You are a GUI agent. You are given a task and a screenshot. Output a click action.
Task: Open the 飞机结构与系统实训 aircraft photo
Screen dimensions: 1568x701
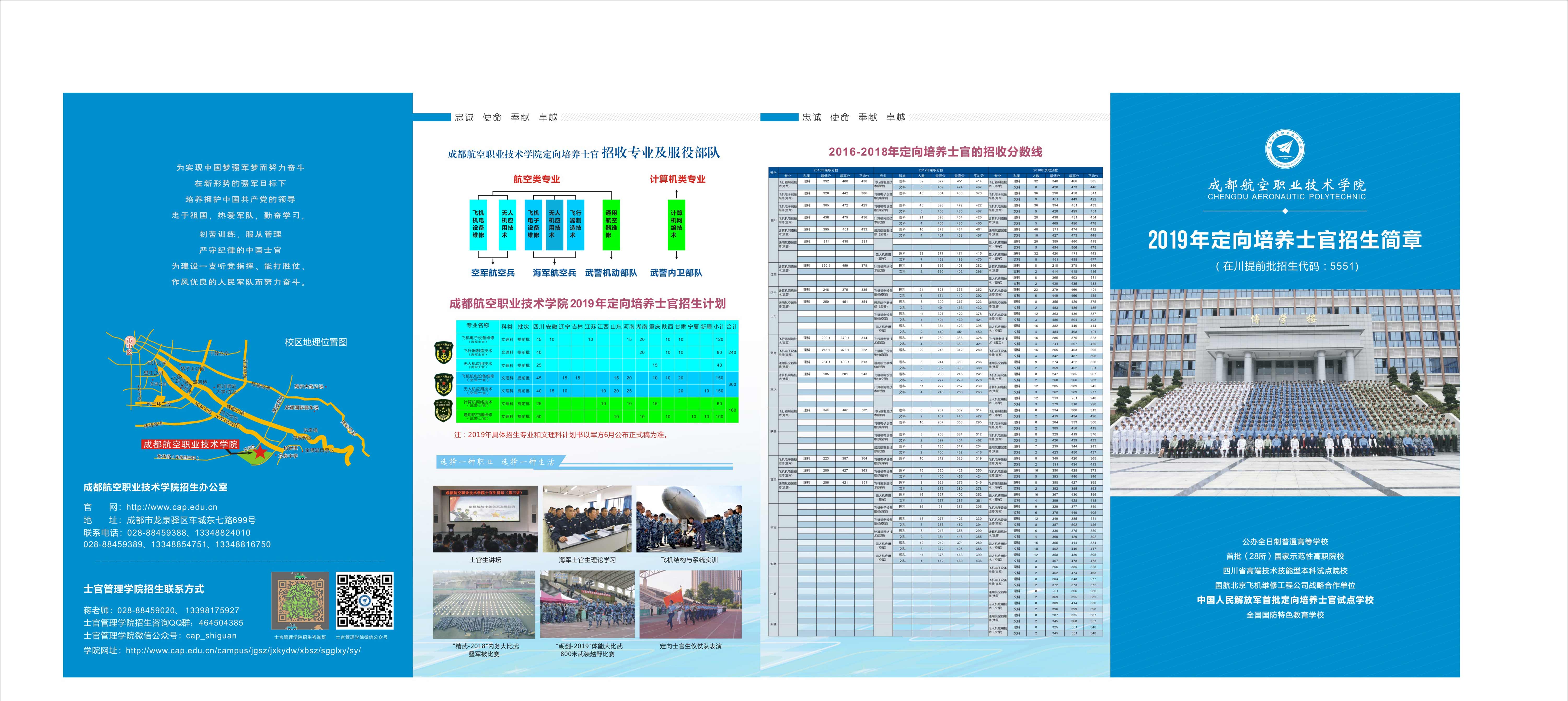point(689,519)
